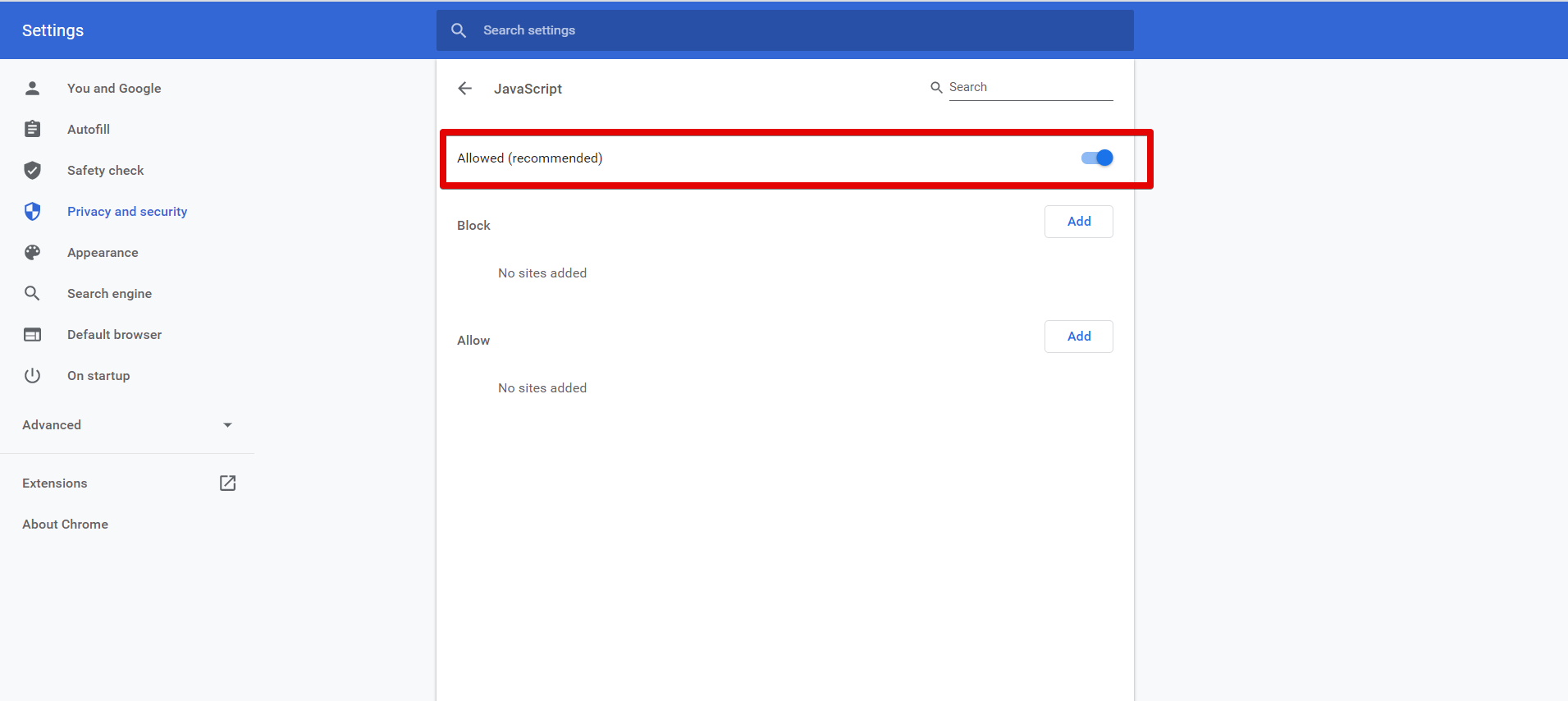The height and width of the screenshot is (701, 1568).
Task: Click the back arrow beside JavaScript
Action: click(x=465, y=89)
